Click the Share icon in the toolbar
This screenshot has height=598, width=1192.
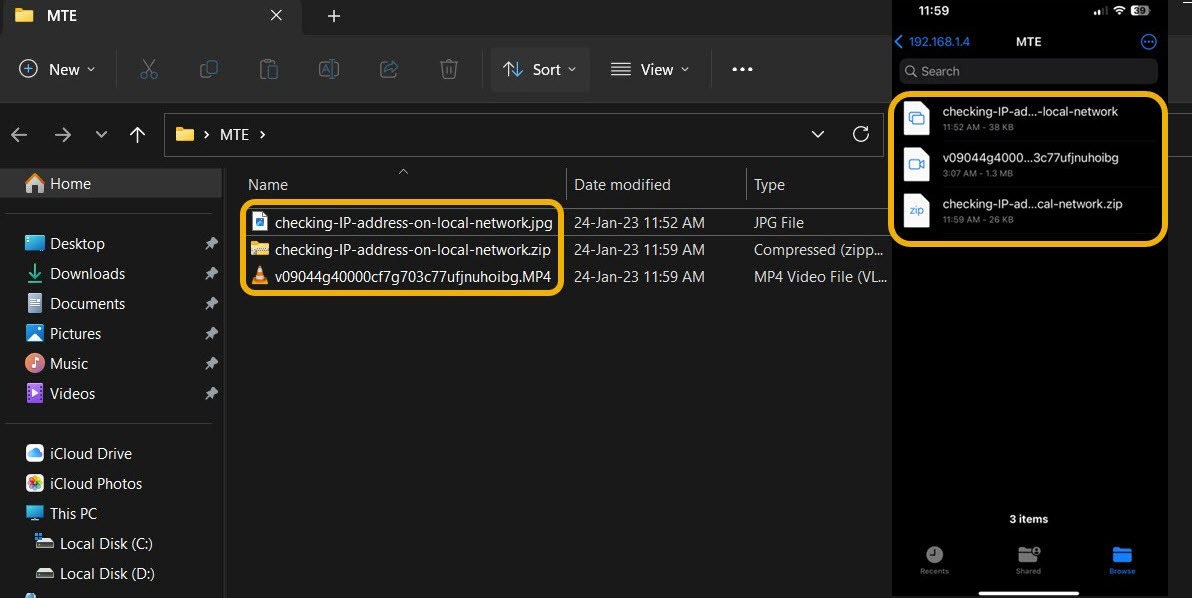coord(390,69)
